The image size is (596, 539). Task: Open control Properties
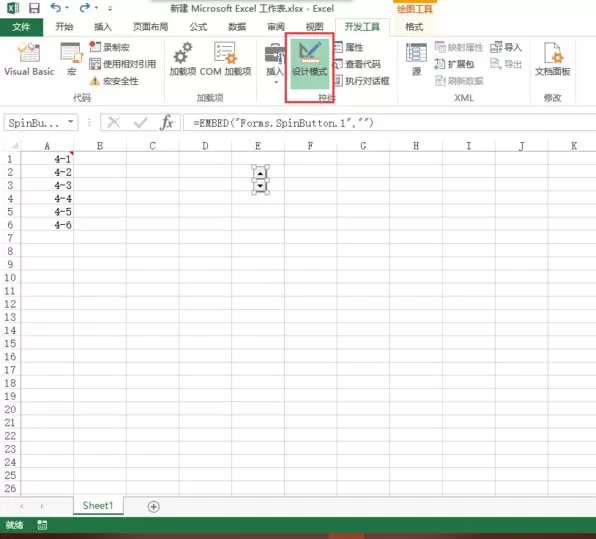(x=349, y=47)
